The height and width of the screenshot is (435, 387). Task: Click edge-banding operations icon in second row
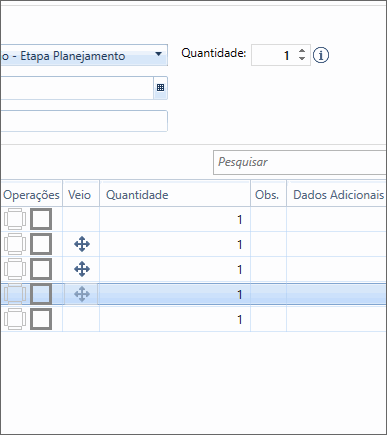pos(15,244)
